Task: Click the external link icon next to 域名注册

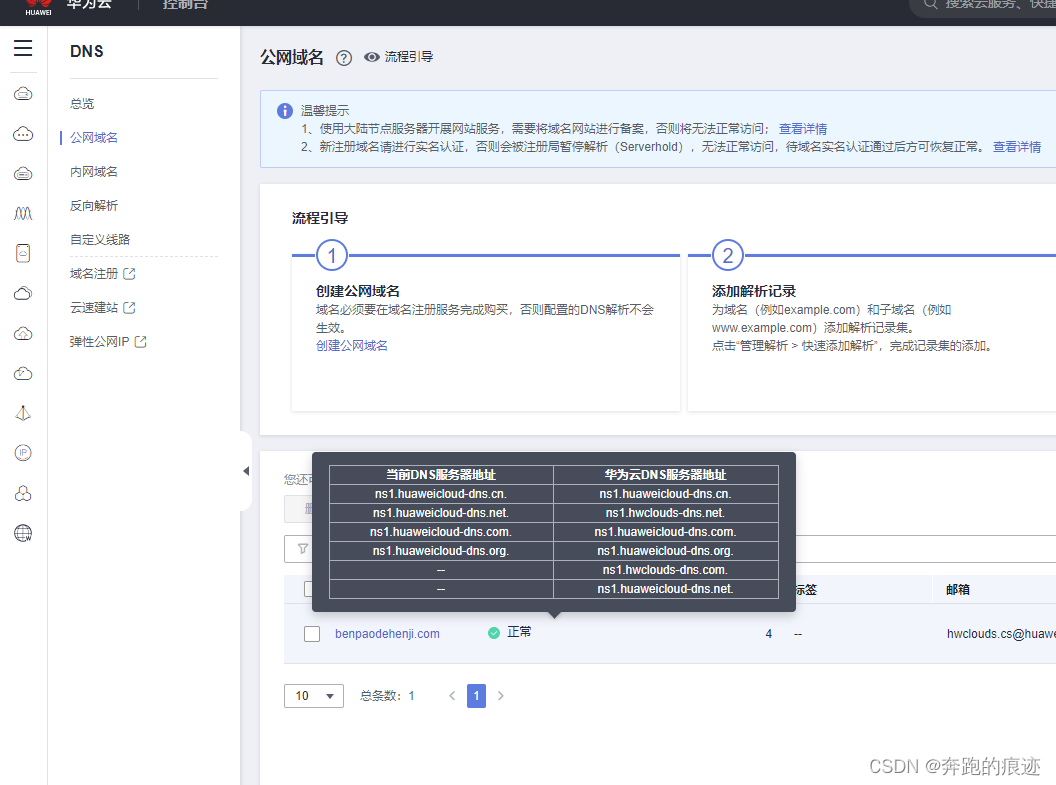Action: coord(129,273)
